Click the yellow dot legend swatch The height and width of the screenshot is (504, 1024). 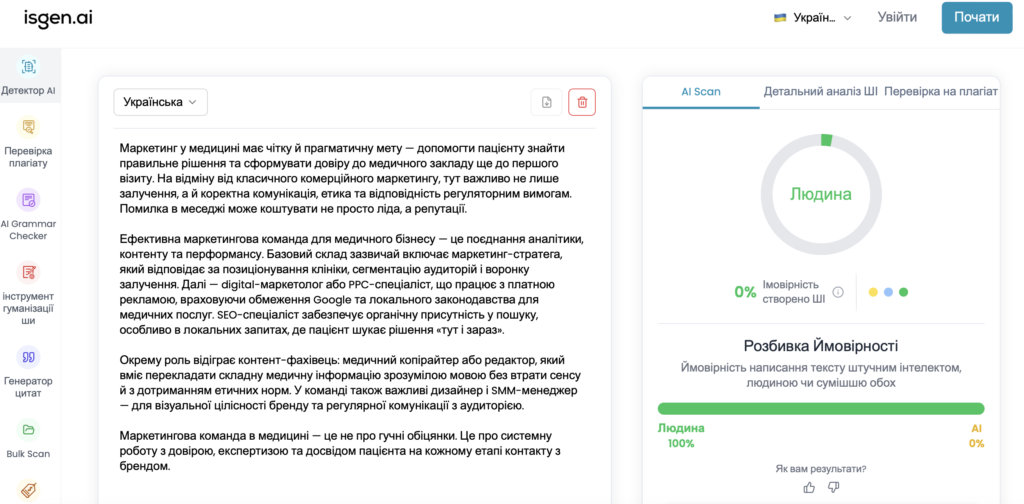click(873, 292)
